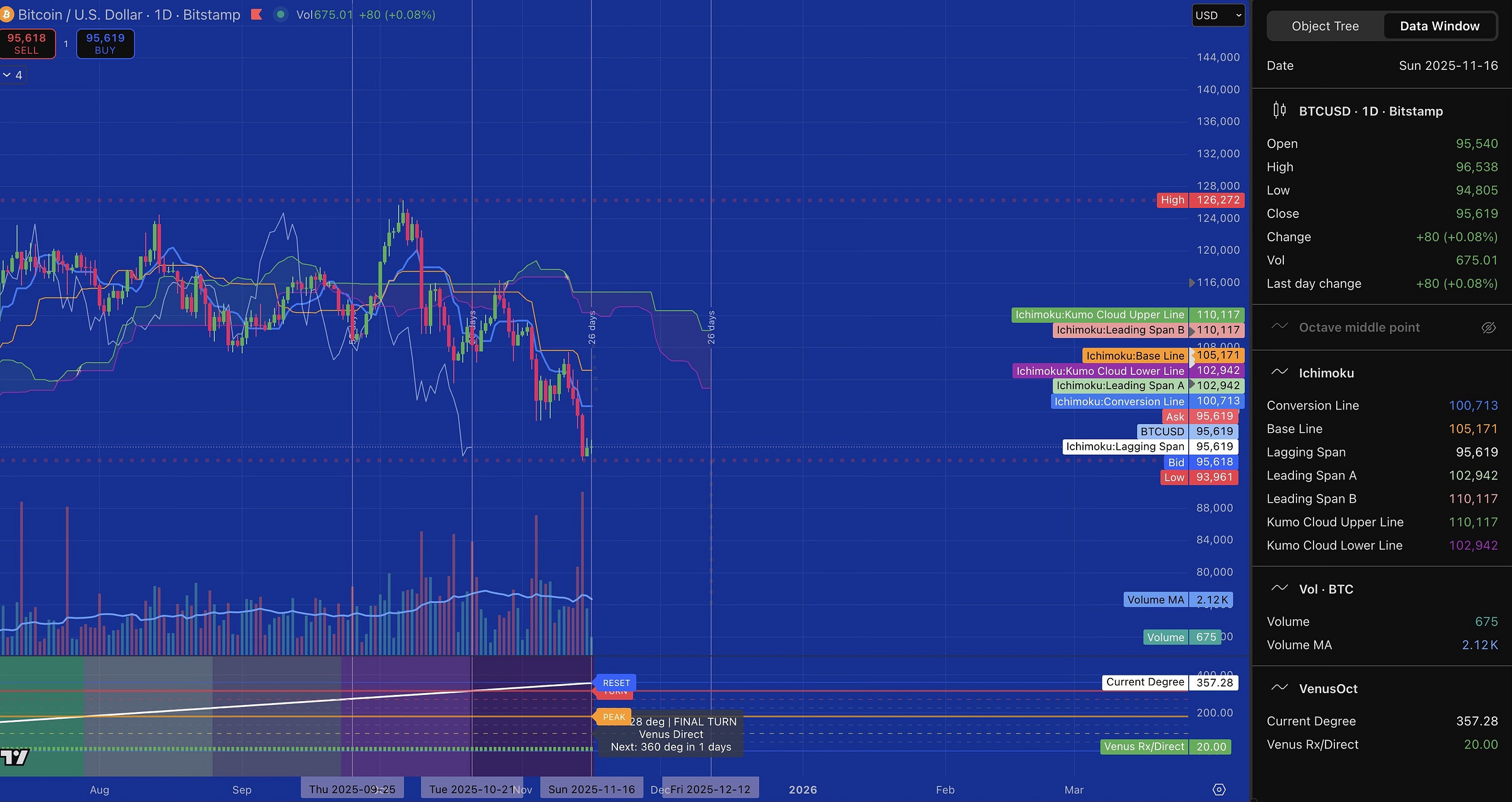Click the Fri 2025-12-12 date marker
Image resolution: width=1512 pixels, height=802 pixels.
(711, 789)
